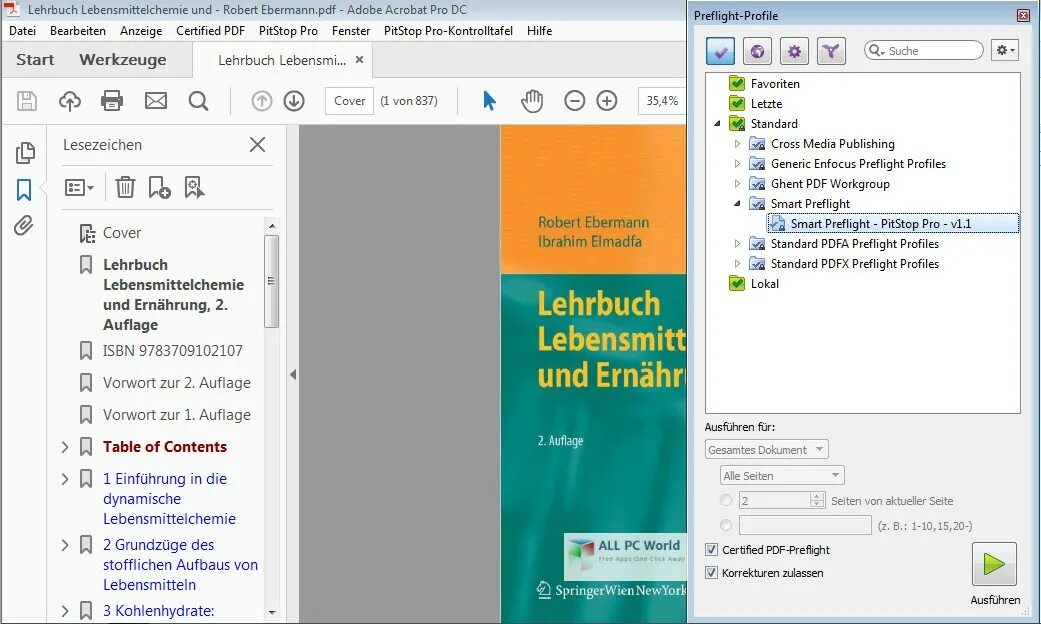Toggle Korrekturen zulassen checkbox

pos(712,572)
